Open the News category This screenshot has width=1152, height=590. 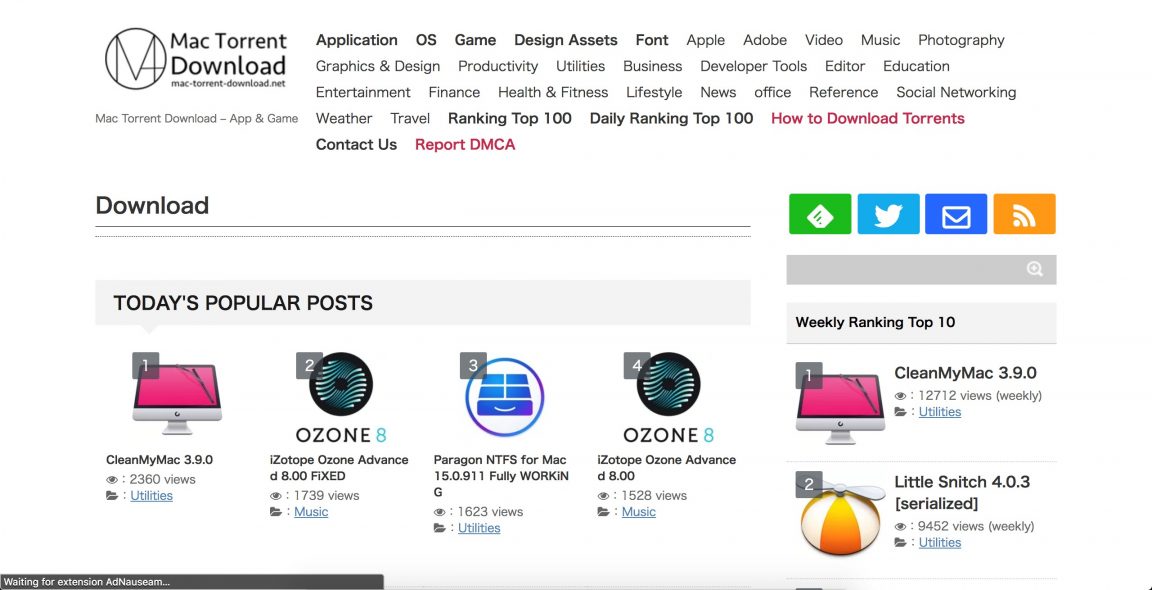718,93
